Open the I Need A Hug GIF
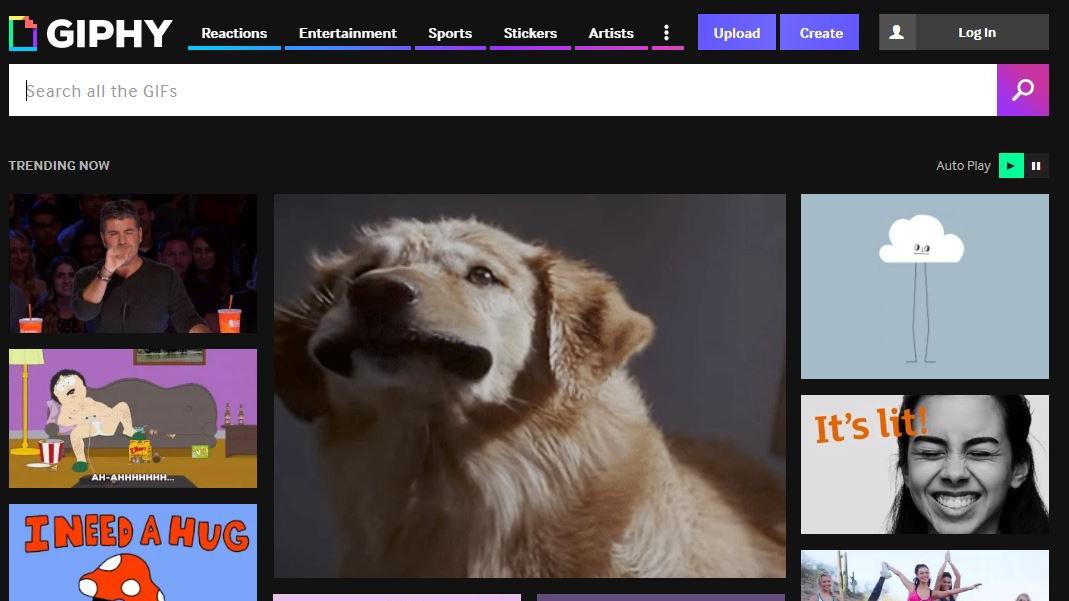The width and height of the screenshot is (1069, 601). (133, 553)
